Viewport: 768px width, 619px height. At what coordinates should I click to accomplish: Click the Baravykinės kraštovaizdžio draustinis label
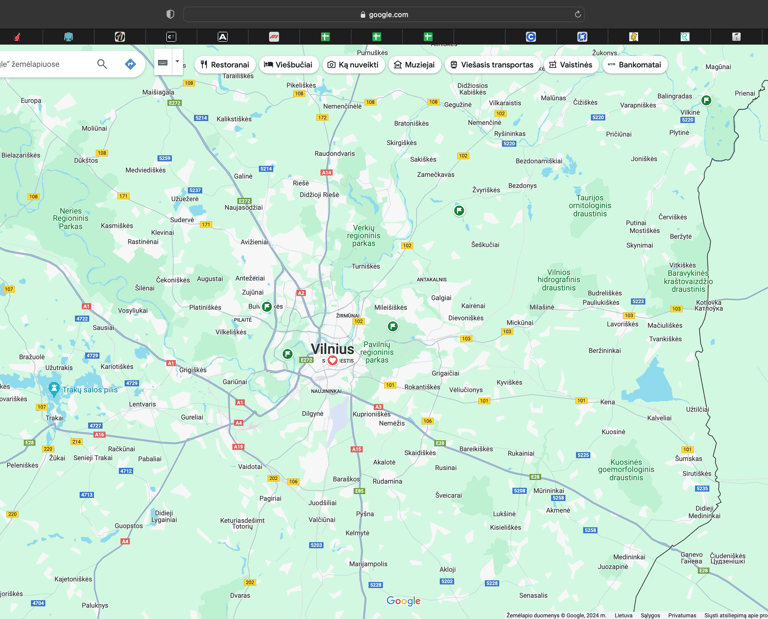tap(688, 281)
